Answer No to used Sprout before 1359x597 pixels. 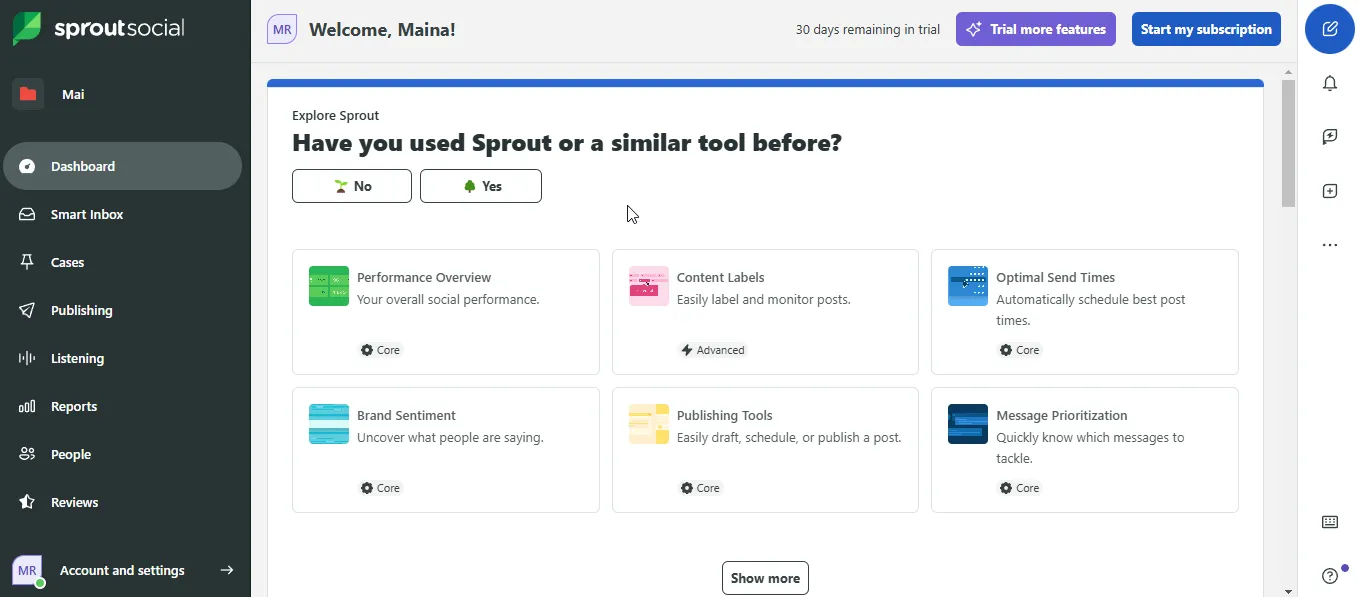coord(352,186)
